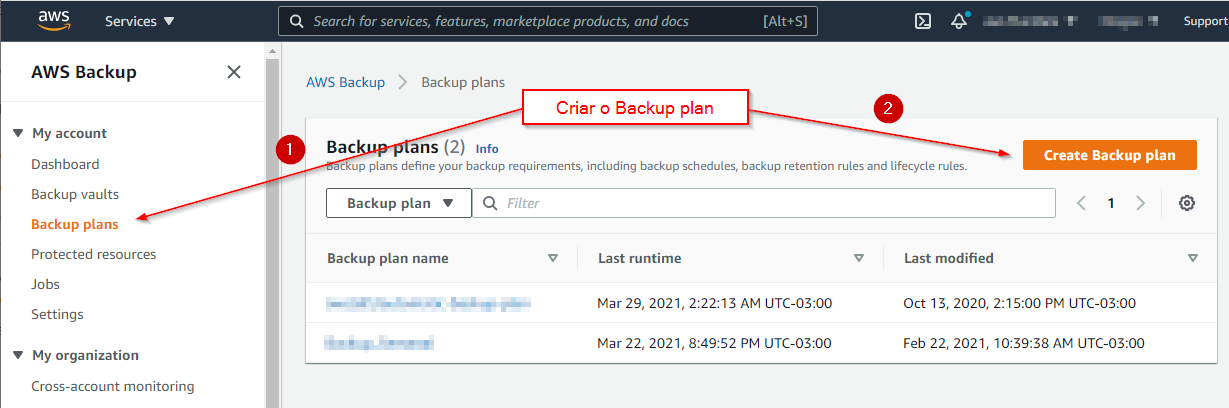Open Protected resources in sidebar
Screen dimensions: 1229x408
tap(93, 254)
